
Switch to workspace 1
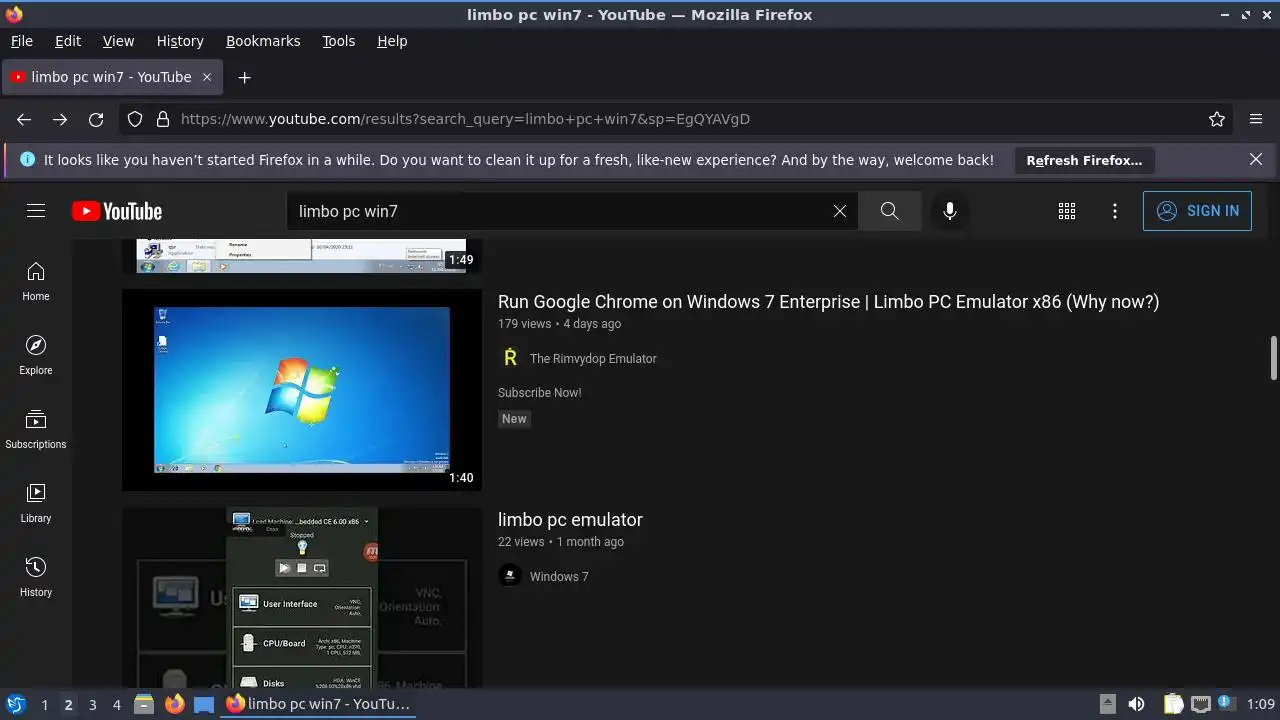point(44,704)
